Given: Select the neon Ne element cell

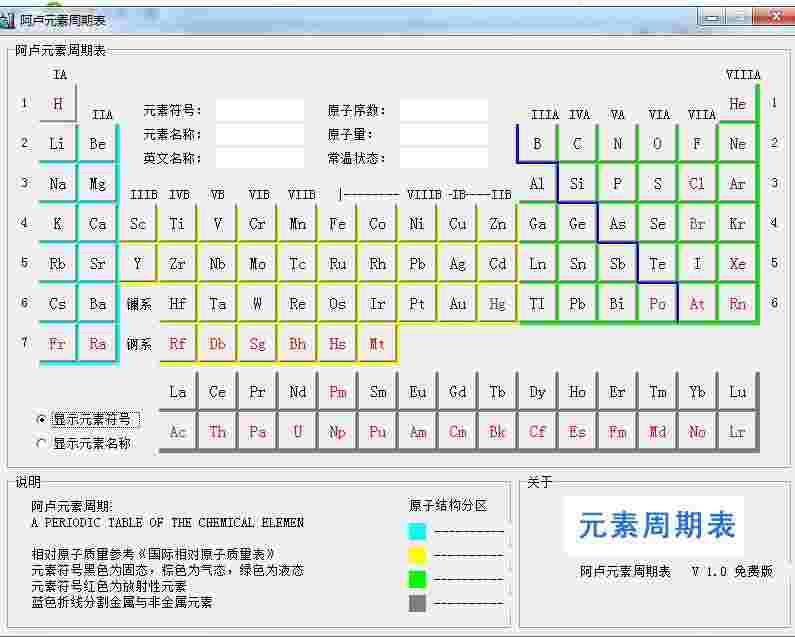Looking at the screenshot, I should [x=738, y=144].
